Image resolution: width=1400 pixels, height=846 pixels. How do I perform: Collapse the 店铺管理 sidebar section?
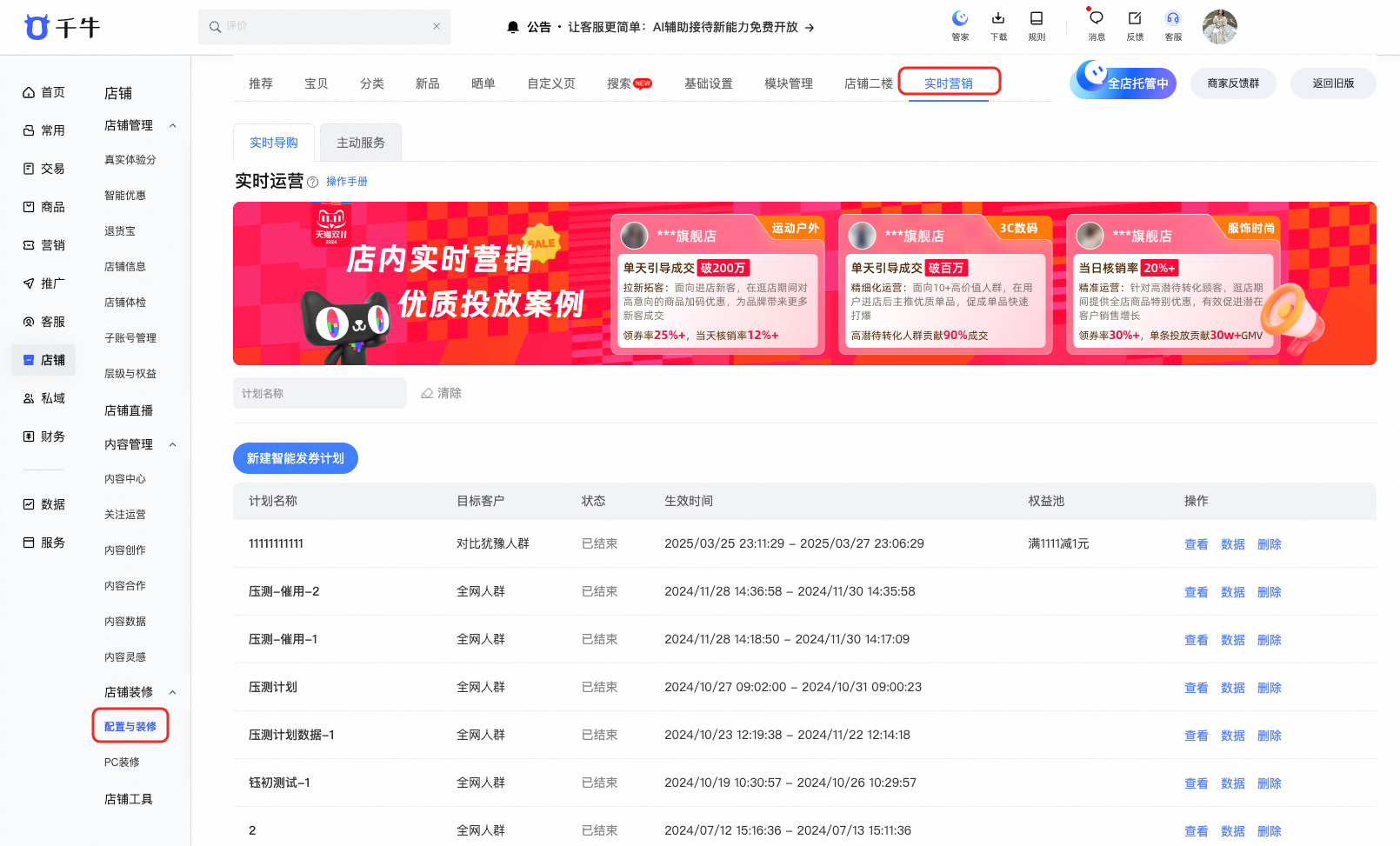coord(172,126)
